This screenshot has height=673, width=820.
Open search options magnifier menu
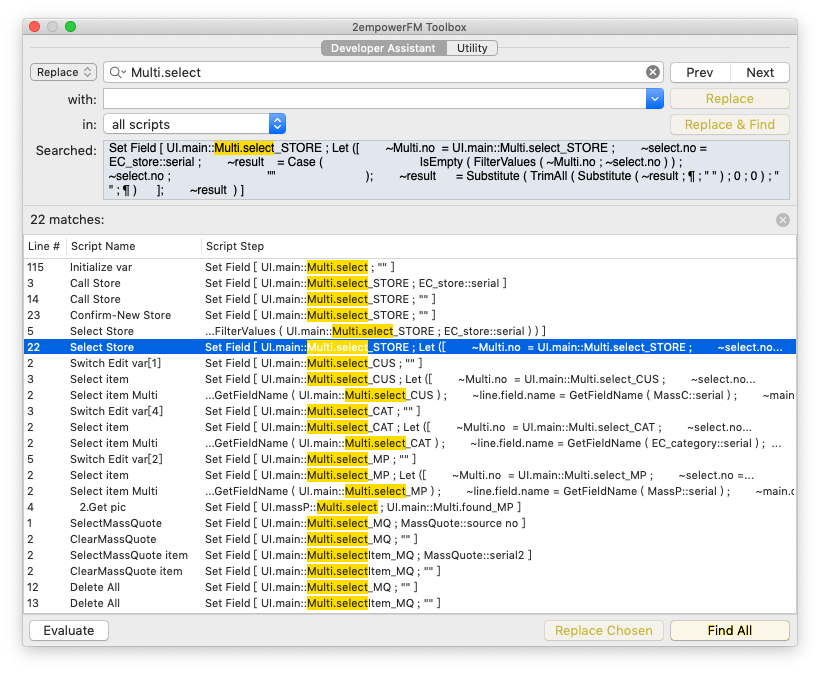pyautogui.click(x=118, y=72)
